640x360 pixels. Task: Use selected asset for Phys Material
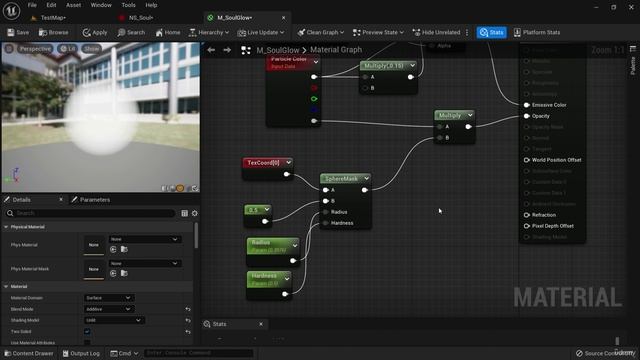pos(113,249)
